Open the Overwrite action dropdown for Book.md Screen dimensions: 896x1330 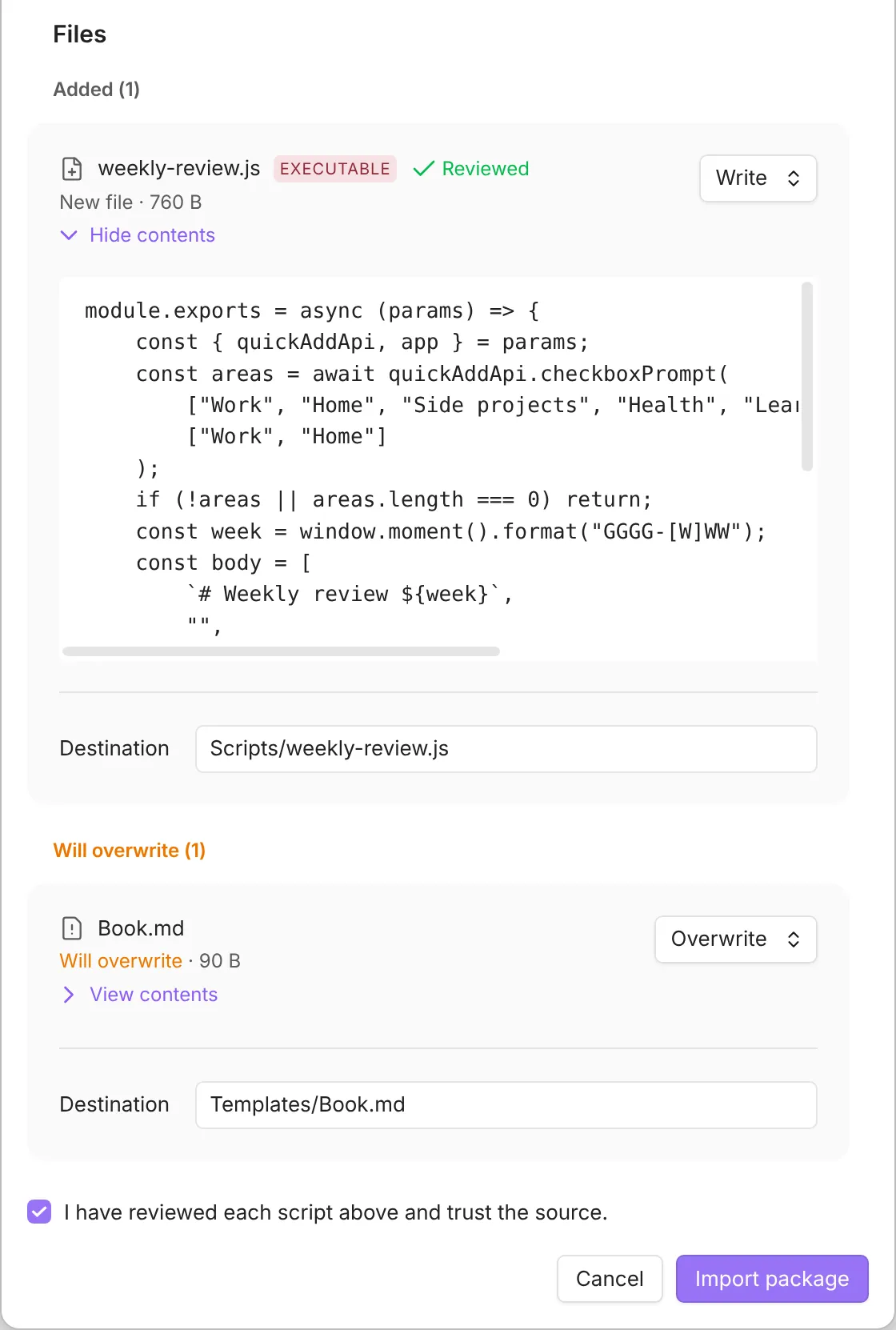[x=735, y=939]
